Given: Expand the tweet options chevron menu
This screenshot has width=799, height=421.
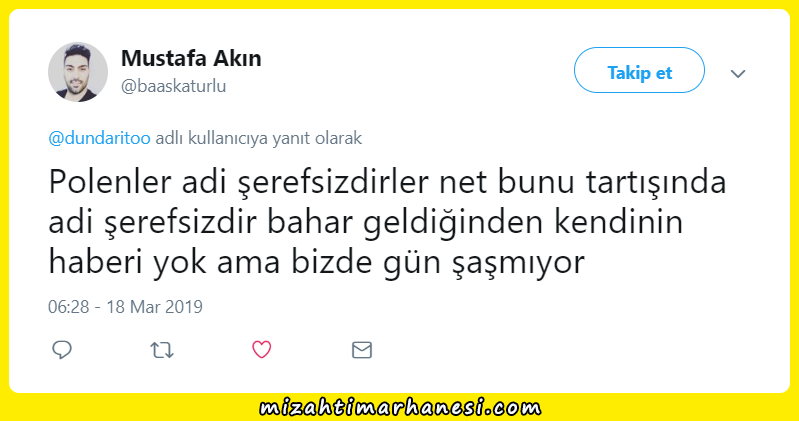Looking at the screenshot, I should 738,74.
